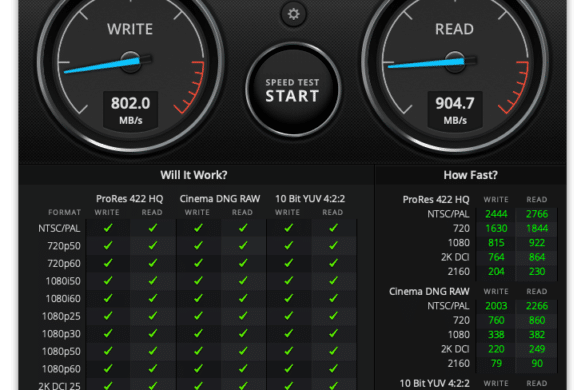Click Cinema DNG 2K DCI read value 249
Screen dimensions: 585x390
(x=537, y=349)
